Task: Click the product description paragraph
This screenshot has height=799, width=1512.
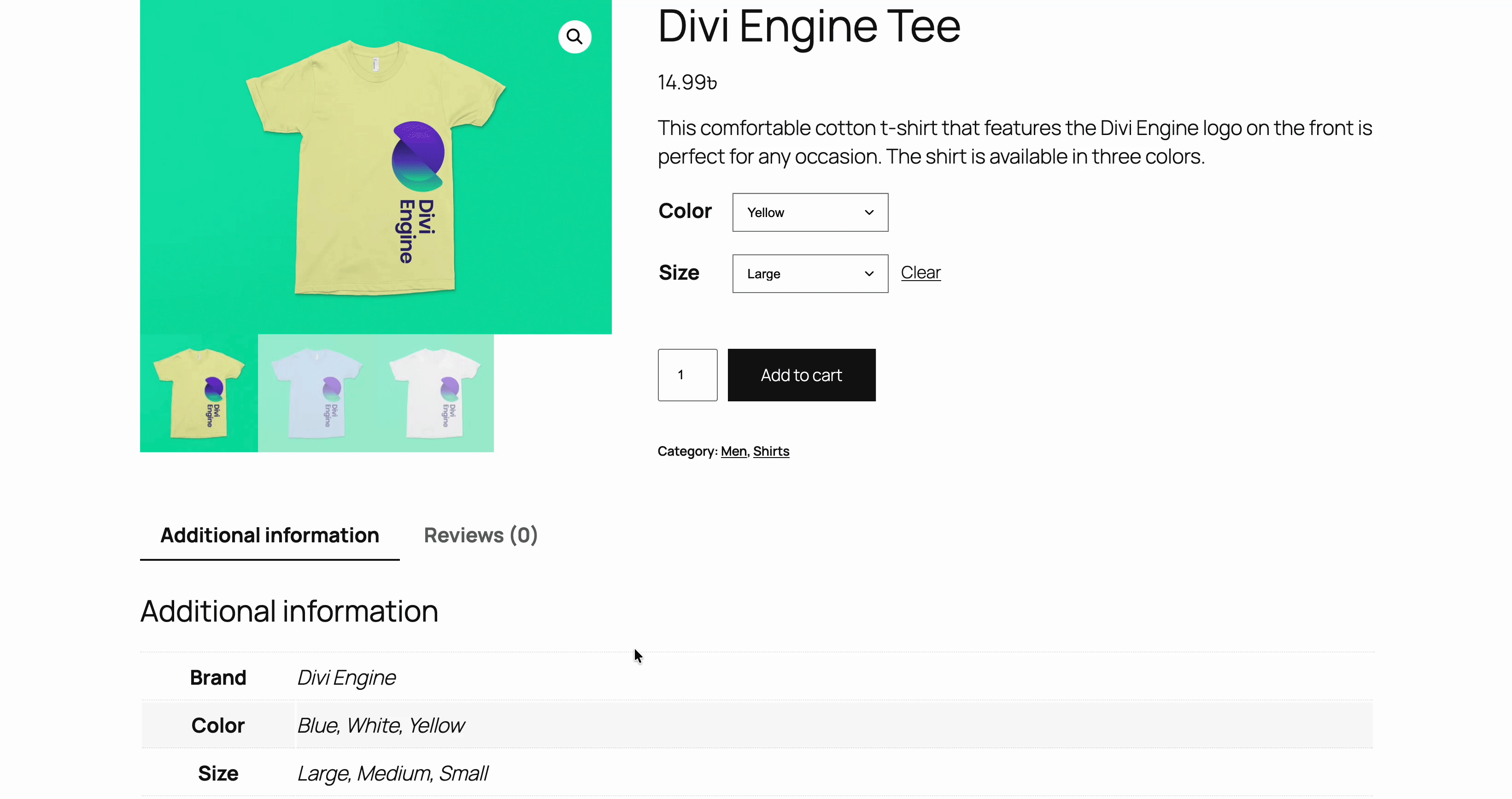Action: pyautogui.click(x=1015, y=142)
